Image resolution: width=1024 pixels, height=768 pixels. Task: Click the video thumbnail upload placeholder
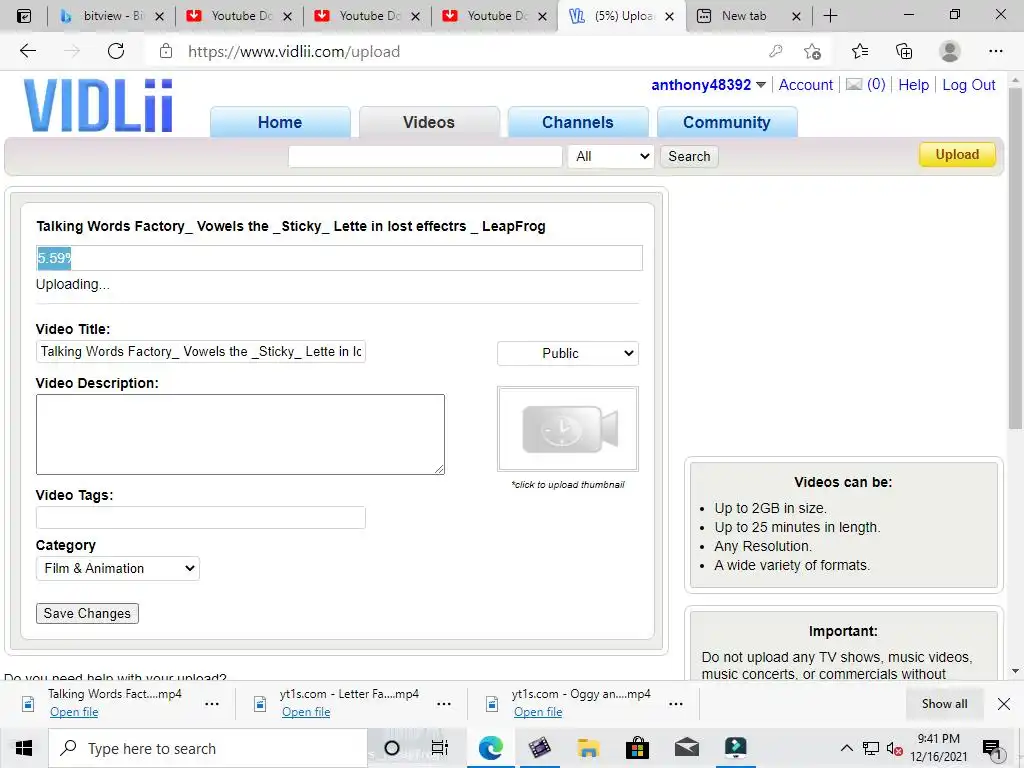(x=568, y=428)
